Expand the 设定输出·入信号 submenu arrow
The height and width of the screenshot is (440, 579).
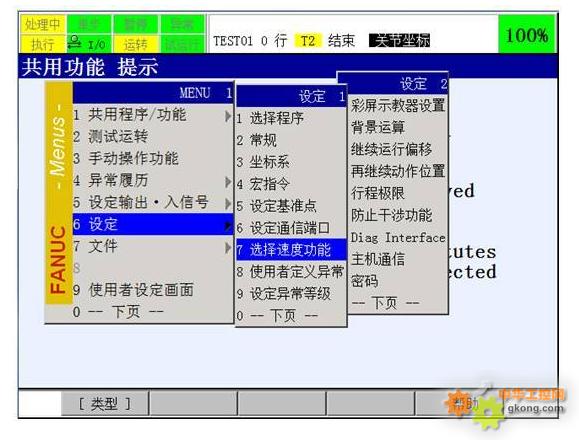click(228, 203)
